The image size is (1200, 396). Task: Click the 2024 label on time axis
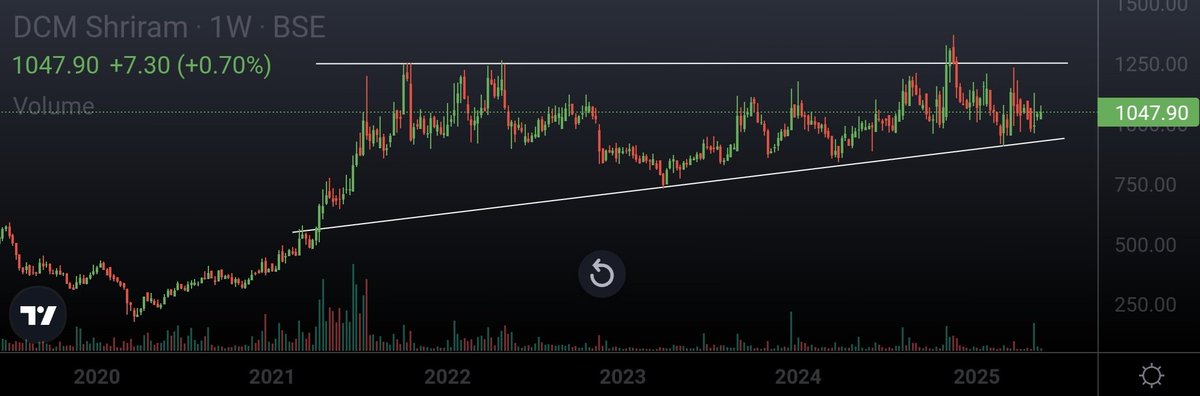pyautogui.click(x=799, y=377)
